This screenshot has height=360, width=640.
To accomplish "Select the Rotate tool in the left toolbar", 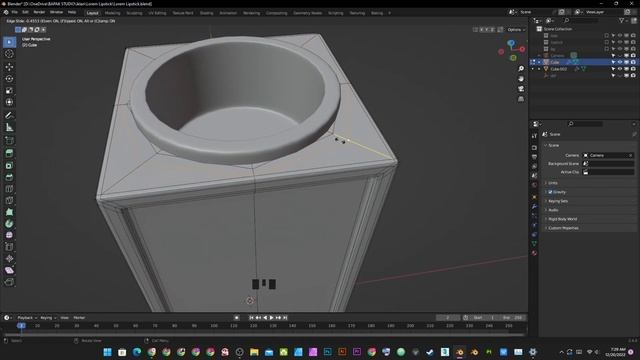I will (9, 78).
